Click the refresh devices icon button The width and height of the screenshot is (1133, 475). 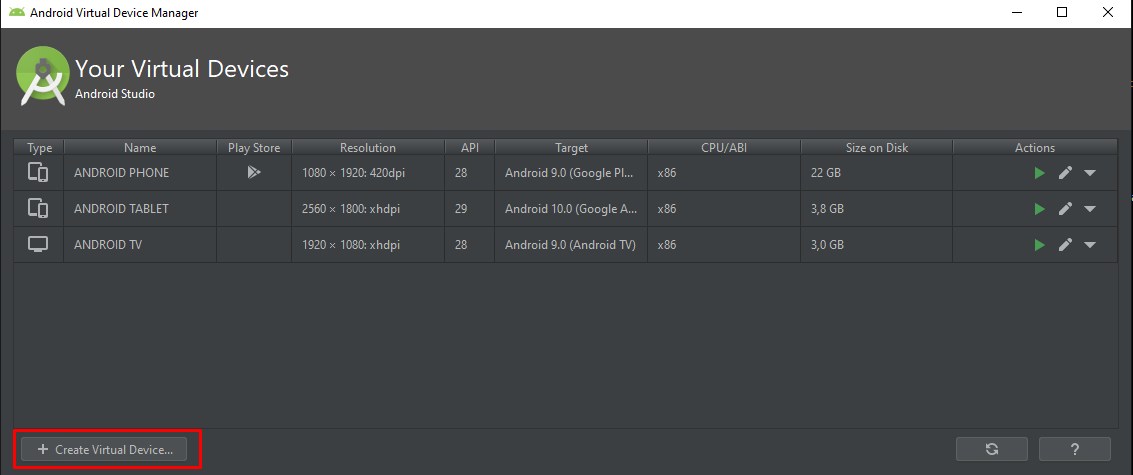(x=991, y=450)
